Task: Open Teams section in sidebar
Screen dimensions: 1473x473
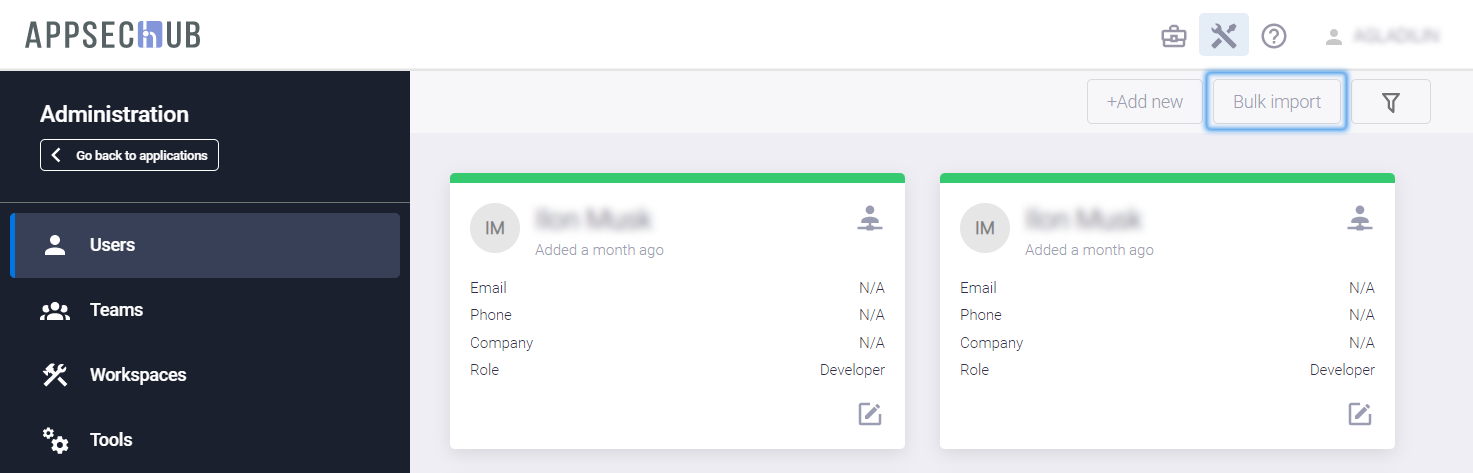Action: point(116,310)
